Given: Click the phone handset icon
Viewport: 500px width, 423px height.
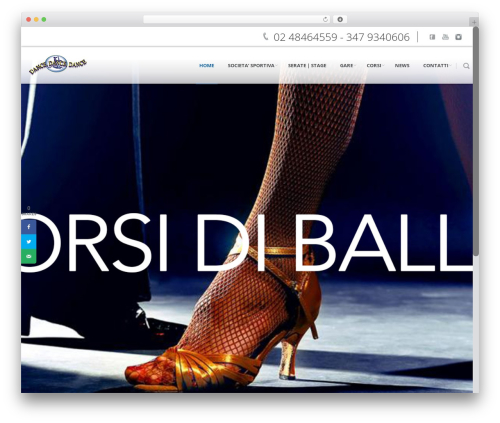Looking at the screenshot, I should point(265,36).
